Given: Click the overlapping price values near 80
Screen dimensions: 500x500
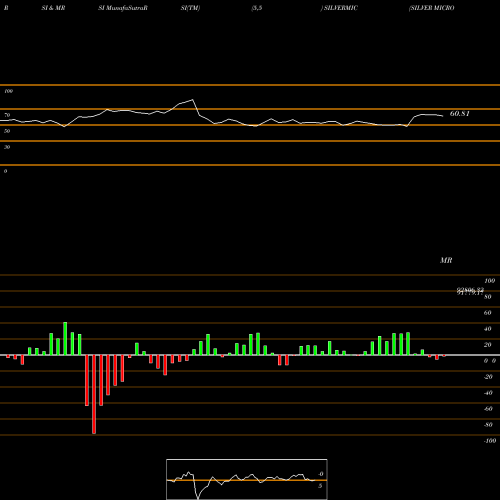Looking at the screenshot, I should (x=470, y=291).
